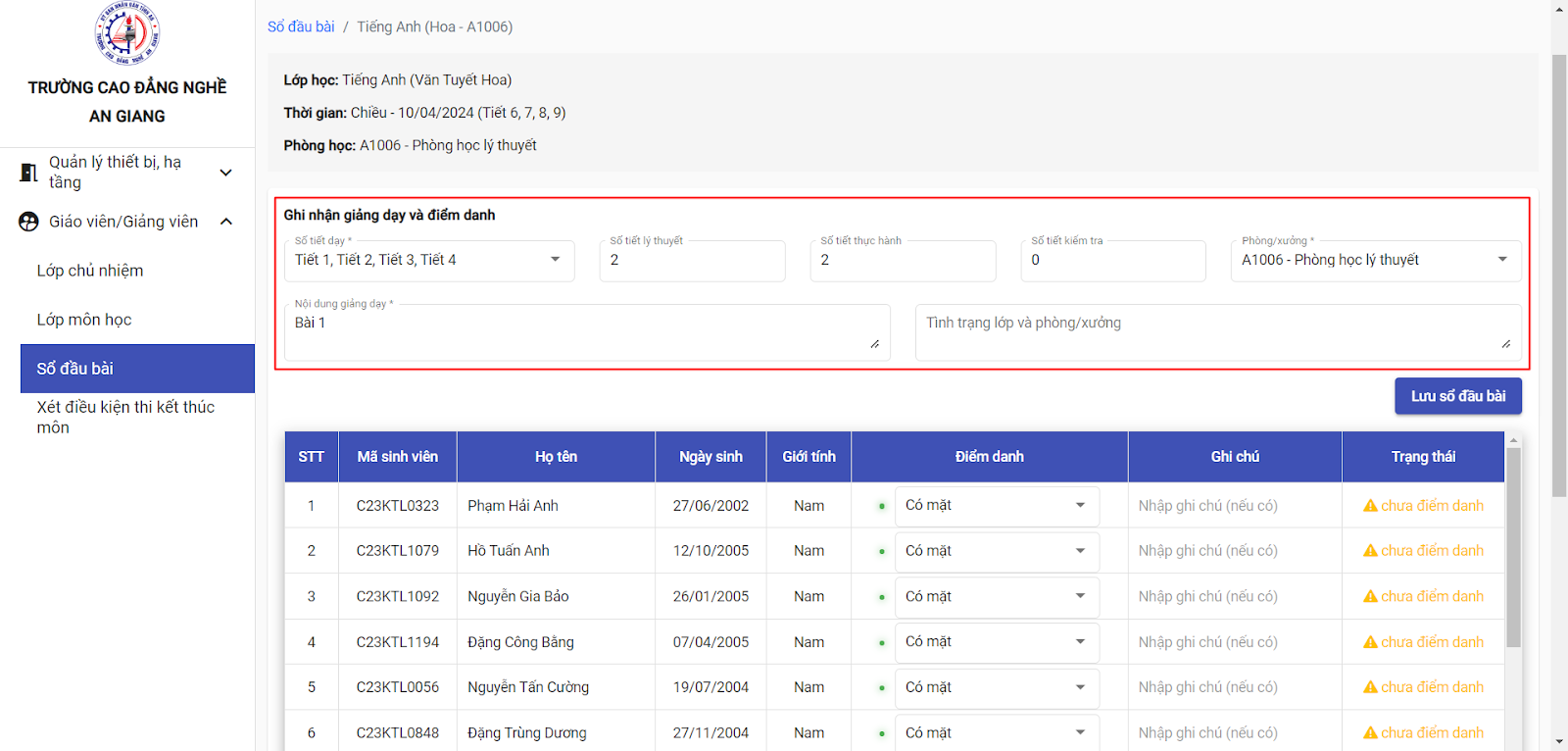Click the Số tiết lý thuyết field

pyautogui.click(x=692, y=261)
